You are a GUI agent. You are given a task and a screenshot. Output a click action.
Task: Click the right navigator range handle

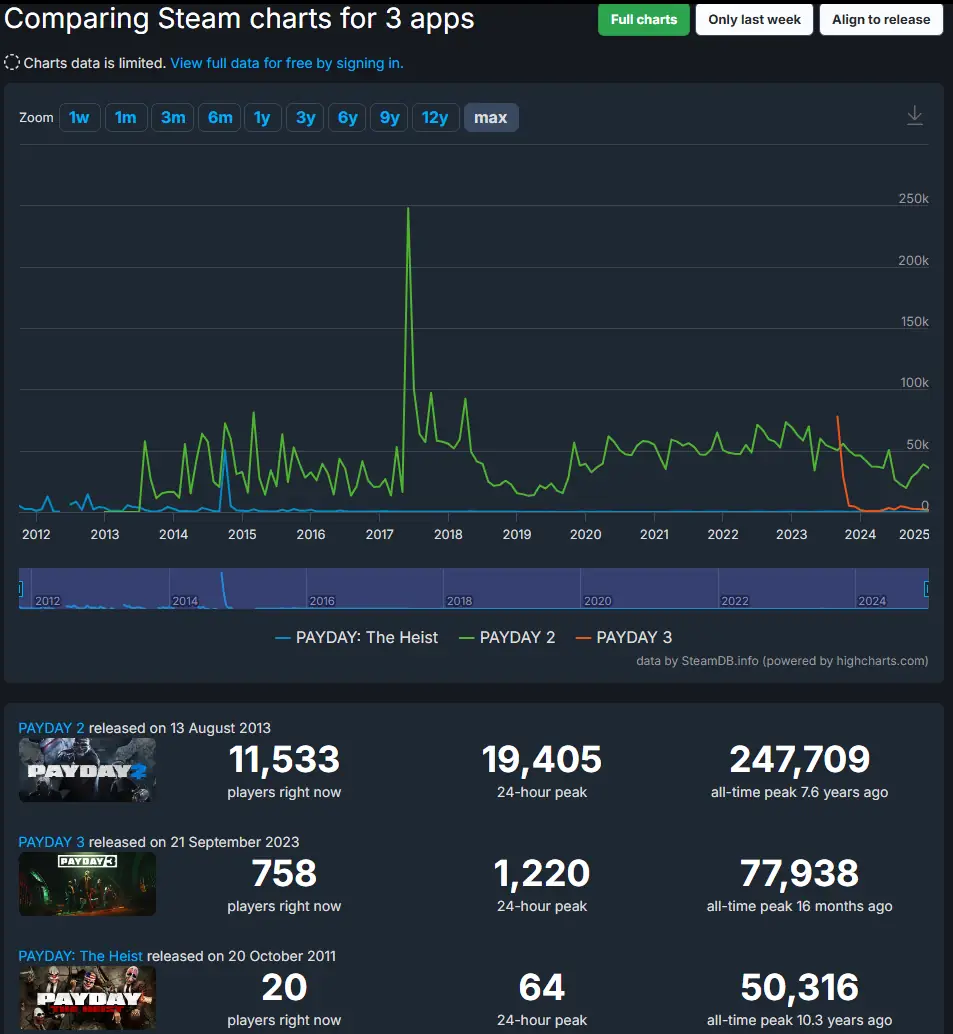tap(926, 589)
